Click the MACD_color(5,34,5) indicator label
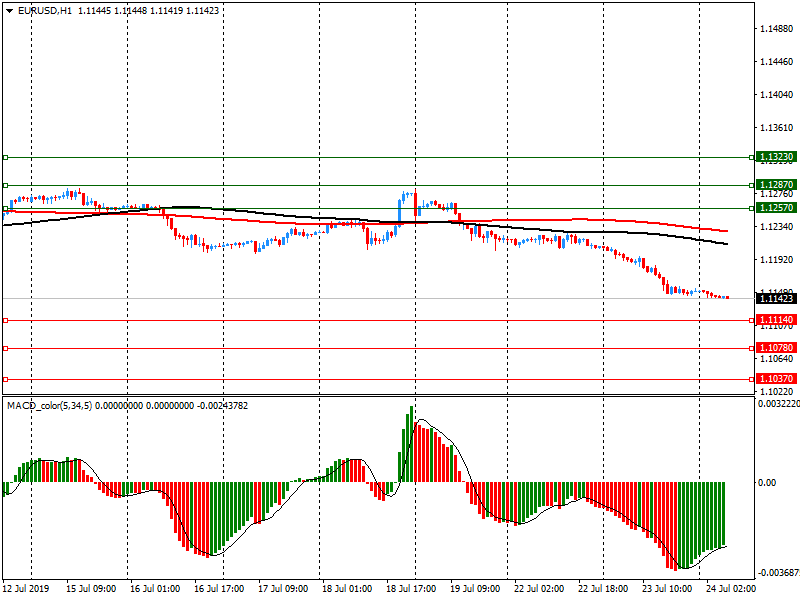The width and height of the screenshot is (800, 600). pyautogui.click(x=49, y=406)
